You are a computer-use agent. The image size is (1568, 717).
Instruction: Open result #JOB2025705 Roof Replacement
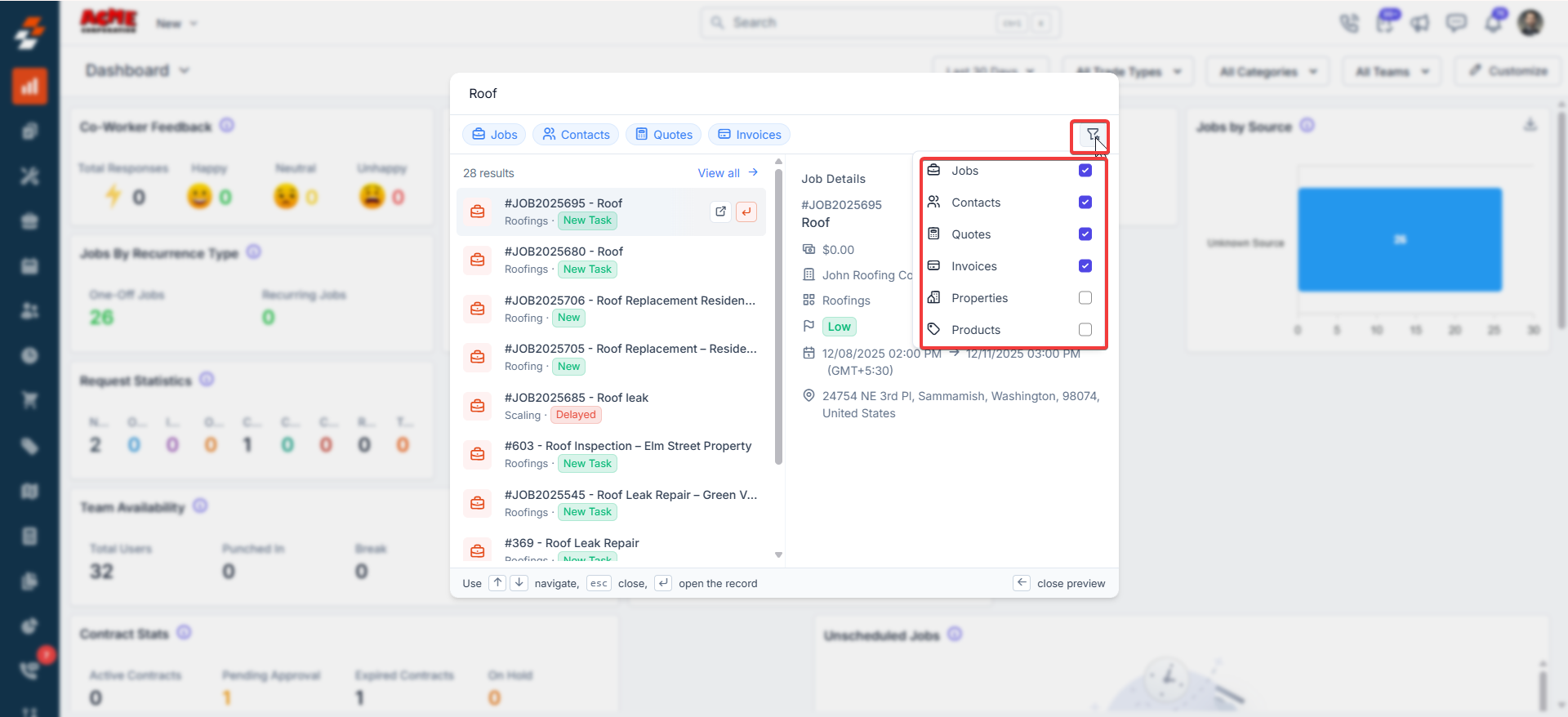611,358
